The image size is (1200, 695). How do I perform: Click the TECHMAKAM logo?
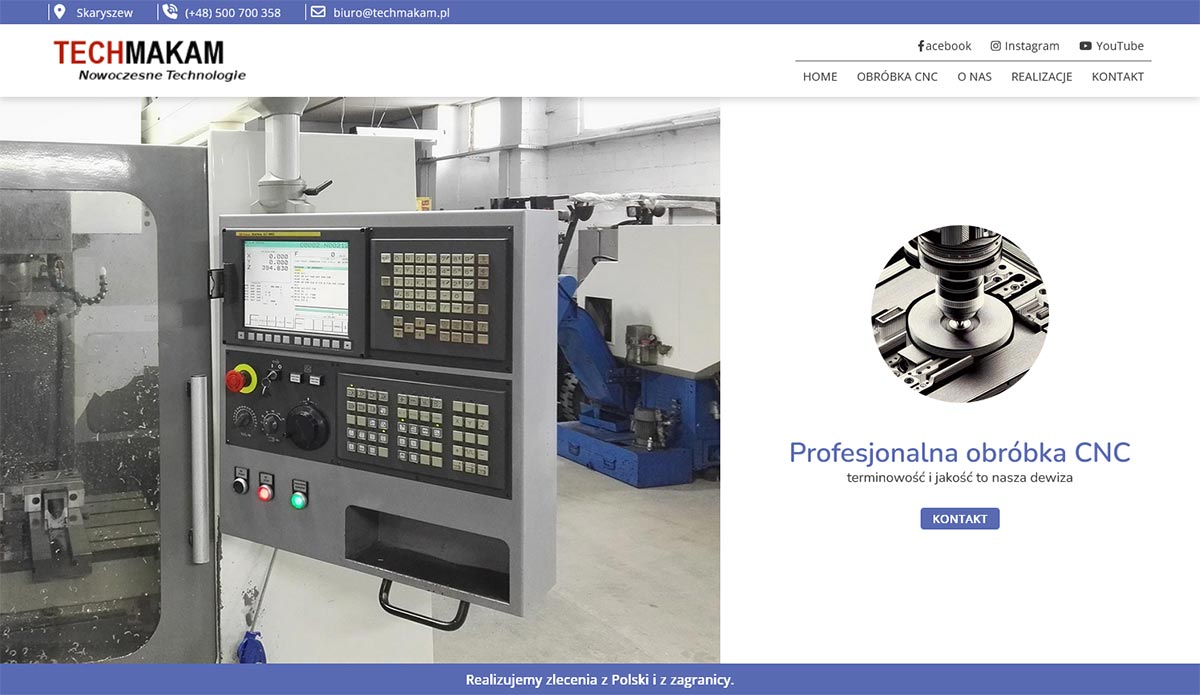tap(150, 60)
